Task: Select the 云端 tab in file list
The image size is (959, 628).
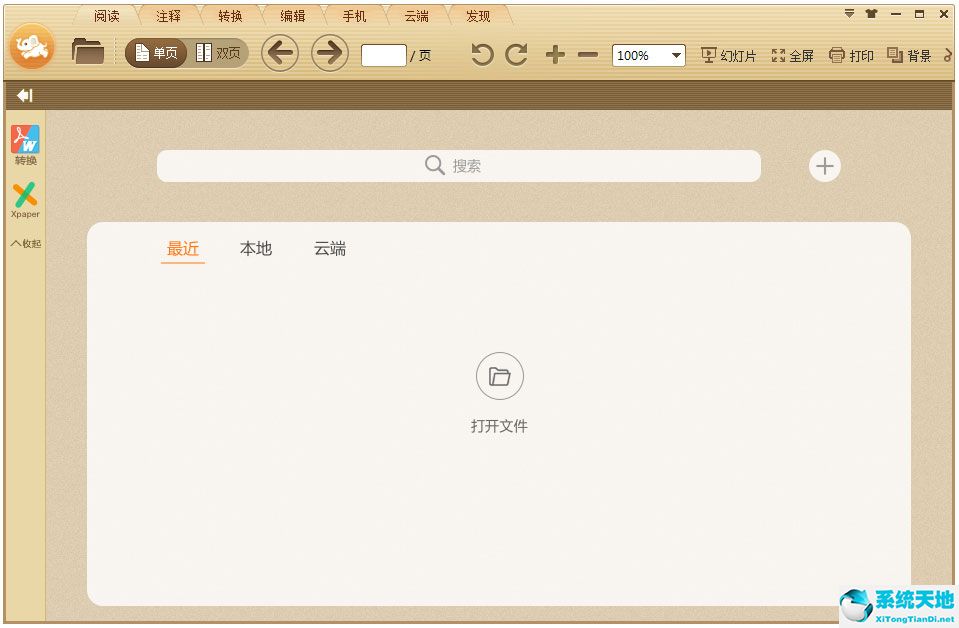Action: tap(329, 249)
